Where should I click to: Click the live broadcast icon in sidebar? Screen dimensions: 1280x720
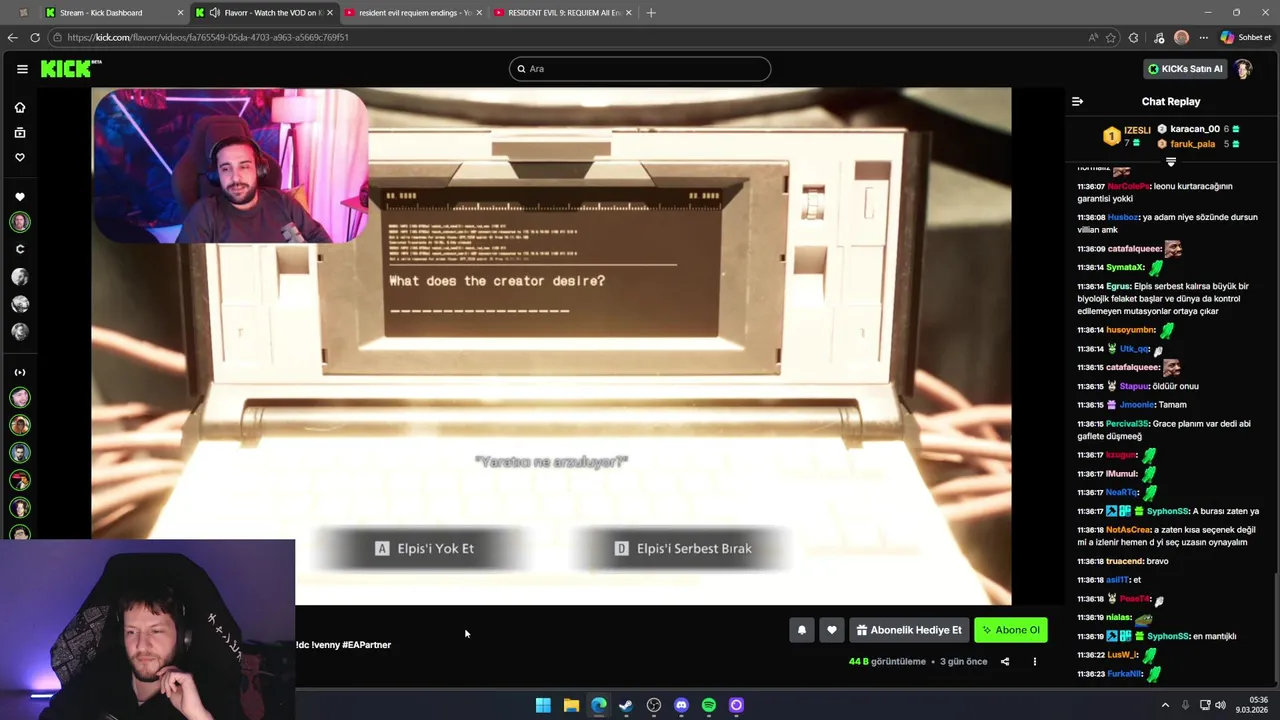coord(19,372)
